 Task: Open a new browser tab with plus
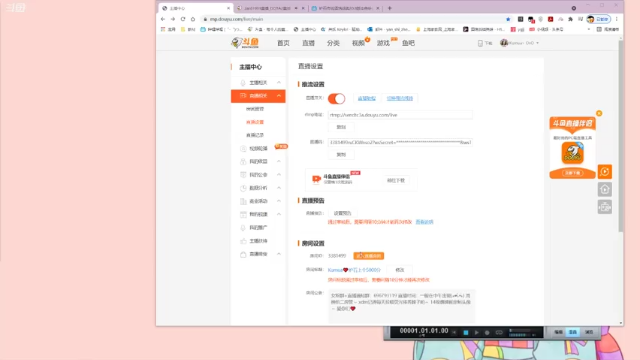tap(389, 8)
